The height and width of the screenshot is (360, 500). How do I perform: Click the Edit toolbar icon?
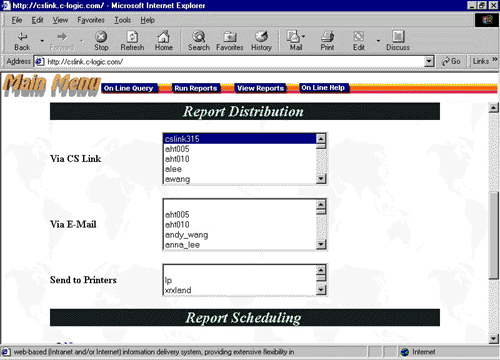tap(359, 36)
